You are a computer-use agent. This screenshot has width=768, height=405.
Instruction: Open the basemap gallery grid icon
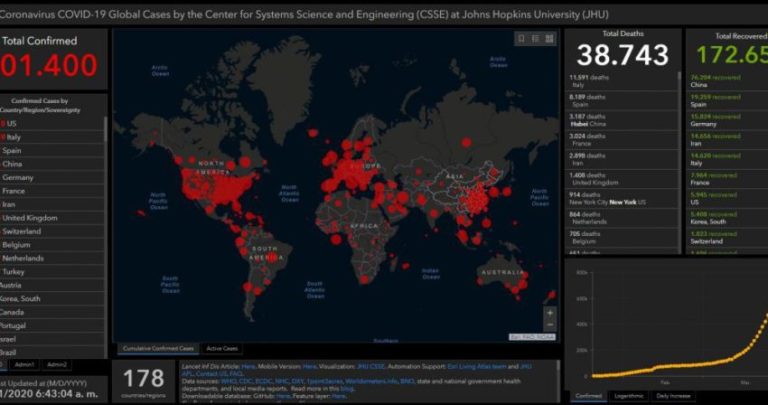click(550, 39)
